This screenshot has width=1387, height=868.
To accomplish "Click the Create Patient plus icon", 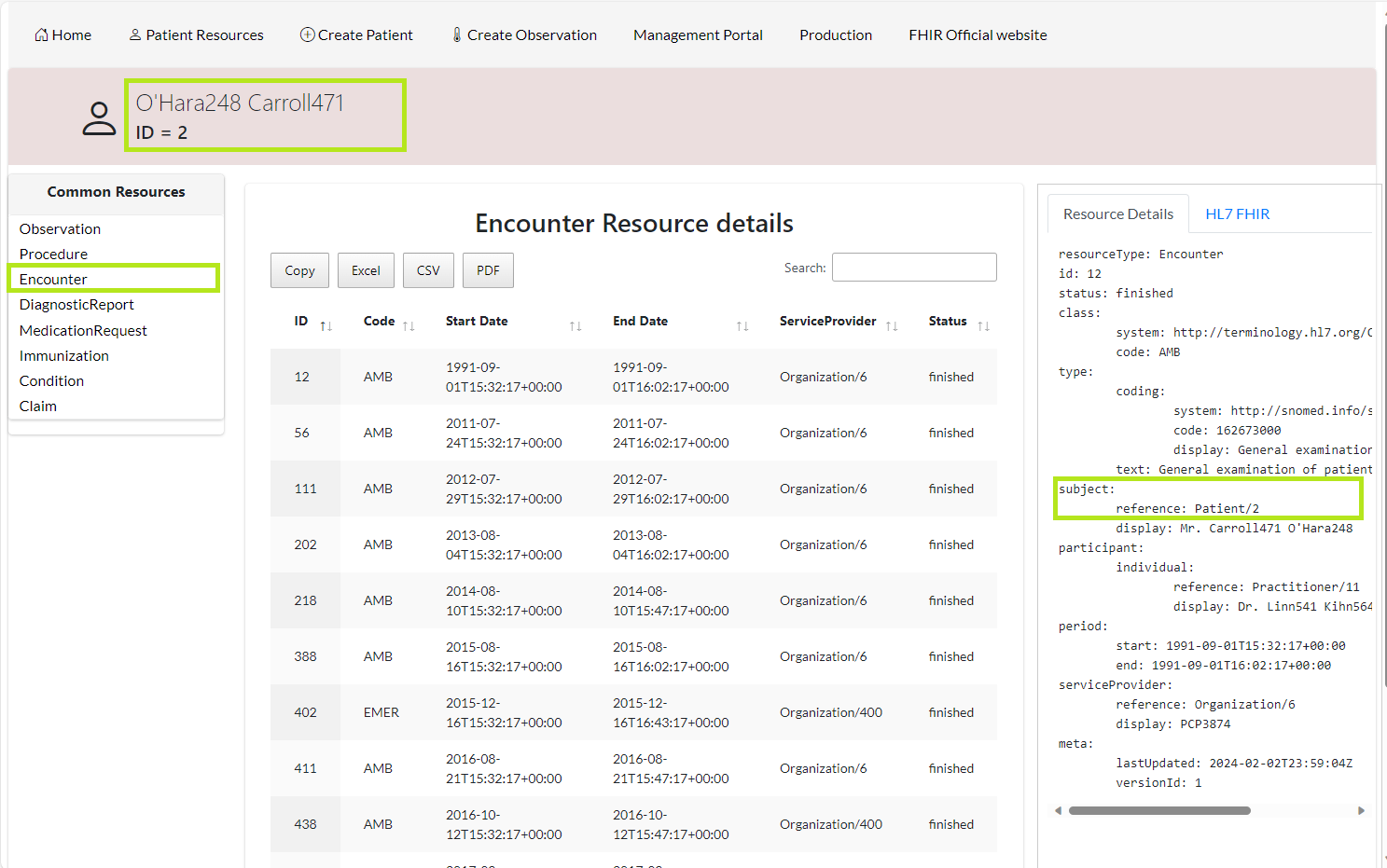I will coord(307,34).
